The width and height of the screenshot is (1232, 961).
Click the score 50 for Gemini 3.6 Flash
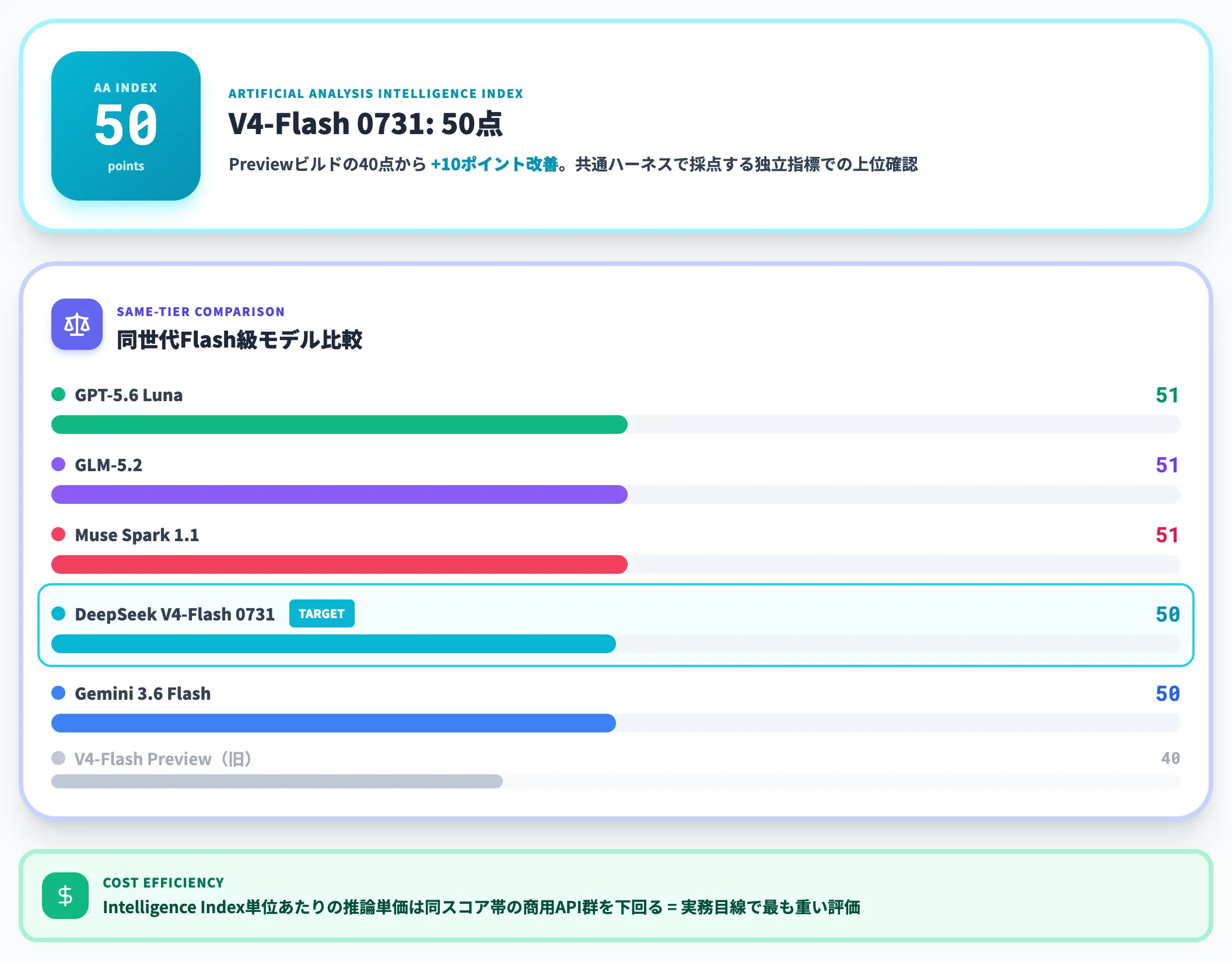pos(1168,694)
